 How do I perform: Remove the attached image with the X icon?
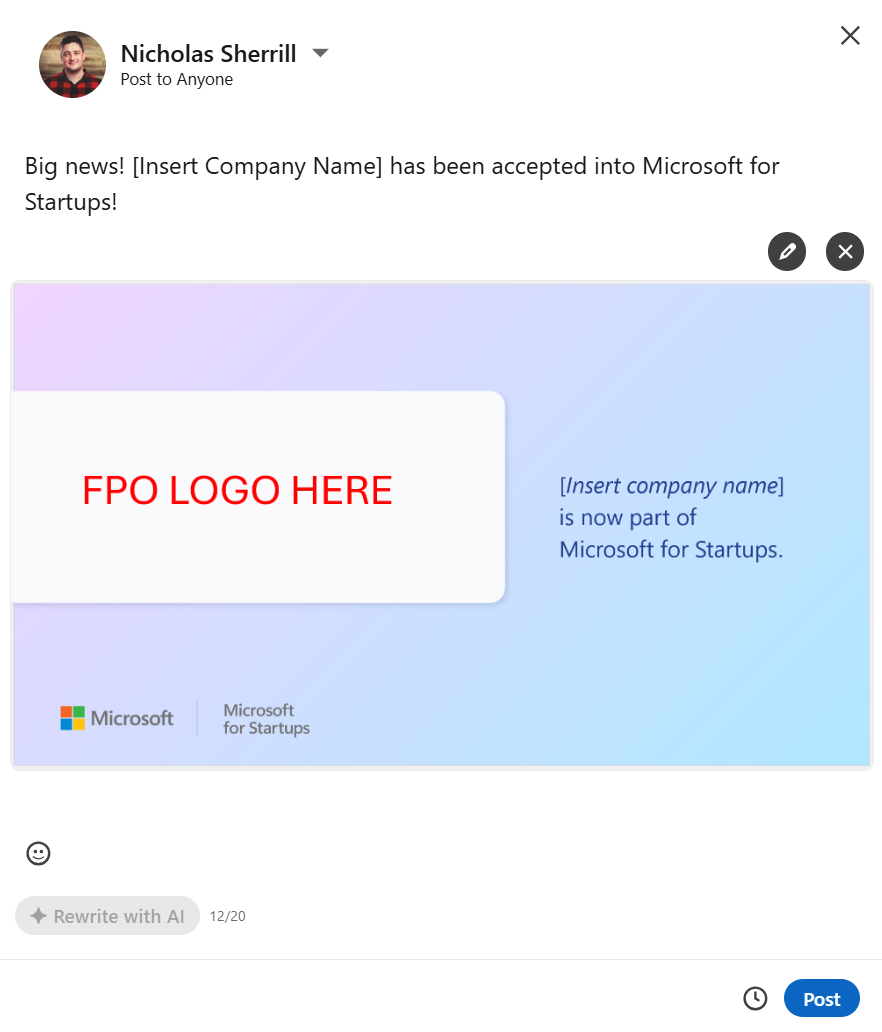[845, 251]
